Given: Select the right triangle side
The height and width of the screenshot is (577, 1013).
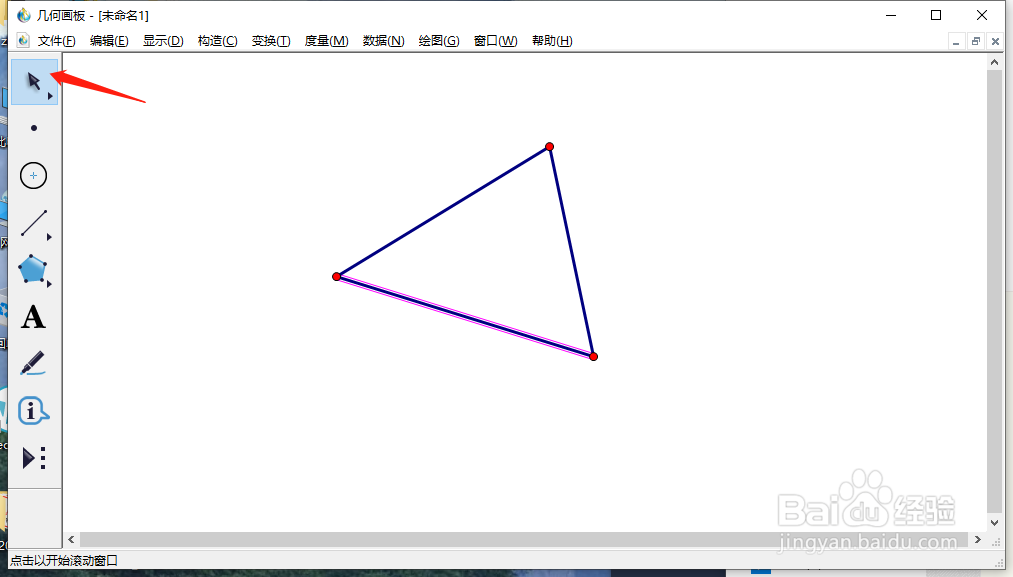Looking at the screenshot, I should tap(571, 251).
